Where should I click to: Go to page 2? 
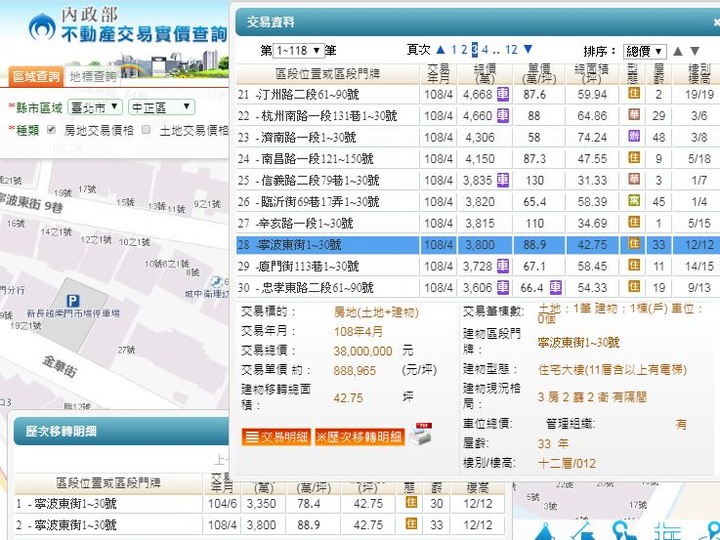464,50
